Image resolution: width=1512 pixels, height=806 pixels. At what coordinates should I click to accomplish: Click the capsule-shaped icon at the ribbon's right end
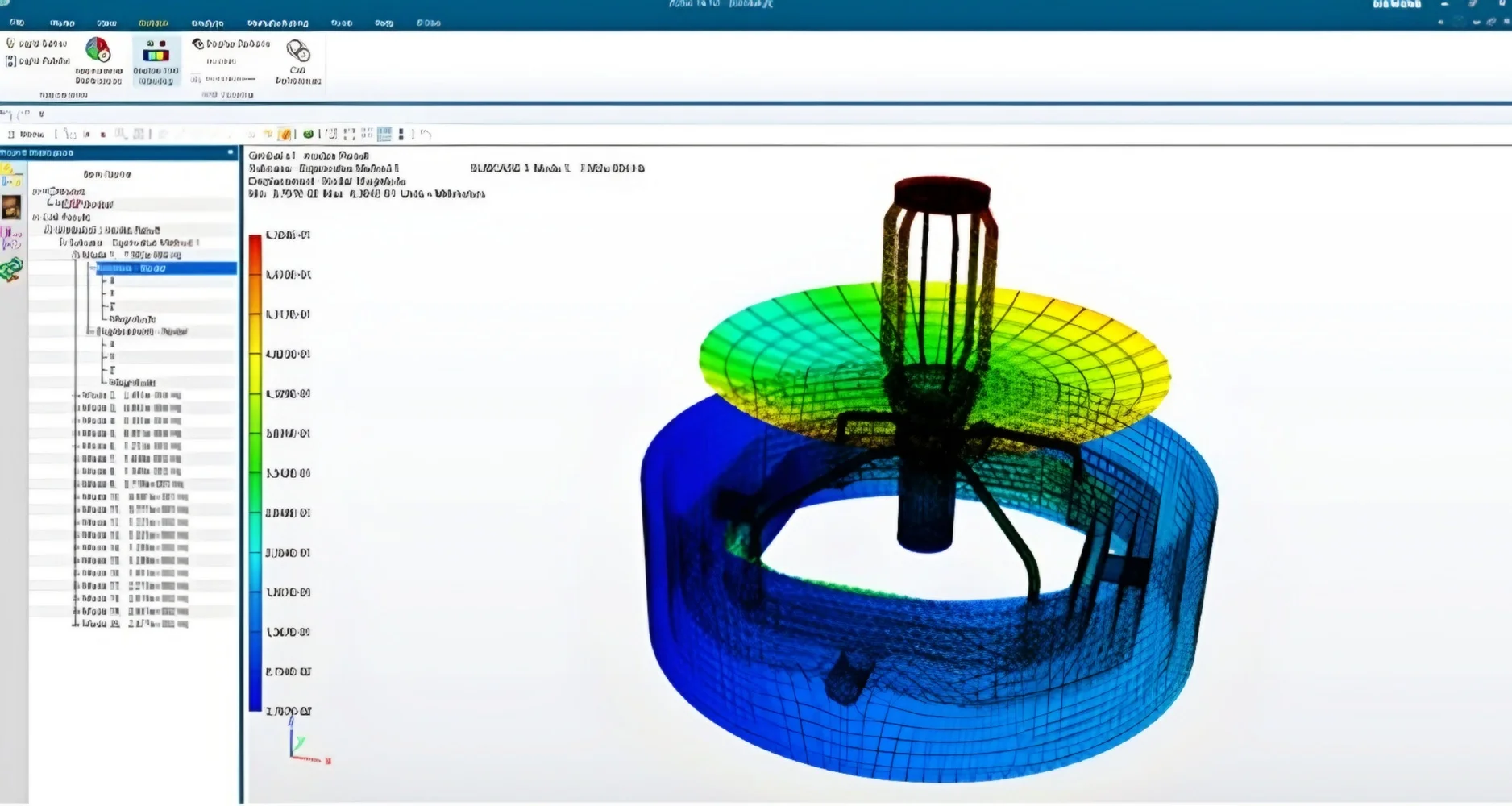298,52
